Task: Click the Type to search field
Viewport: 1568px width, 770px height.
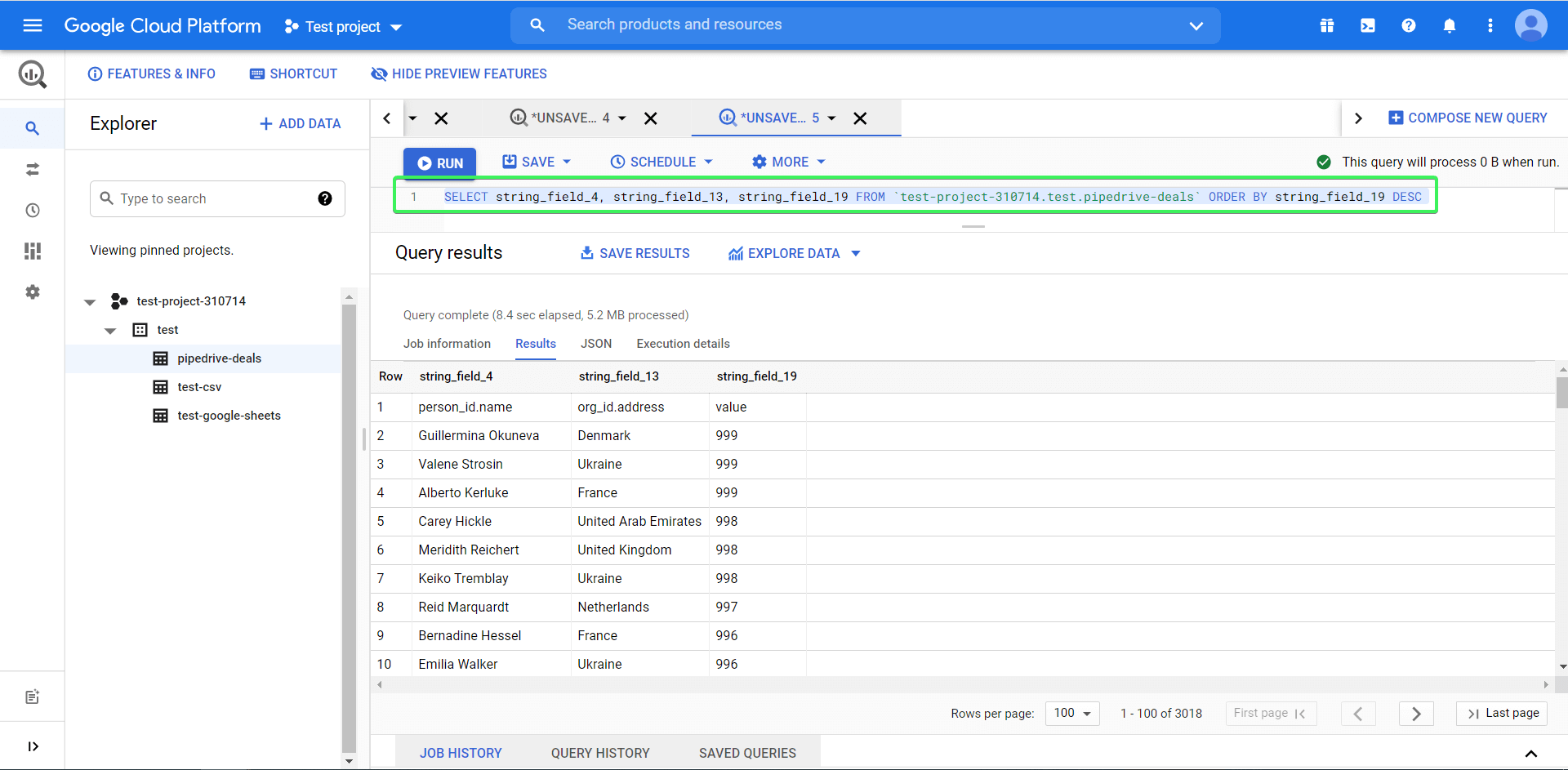Action: [217, 198]
